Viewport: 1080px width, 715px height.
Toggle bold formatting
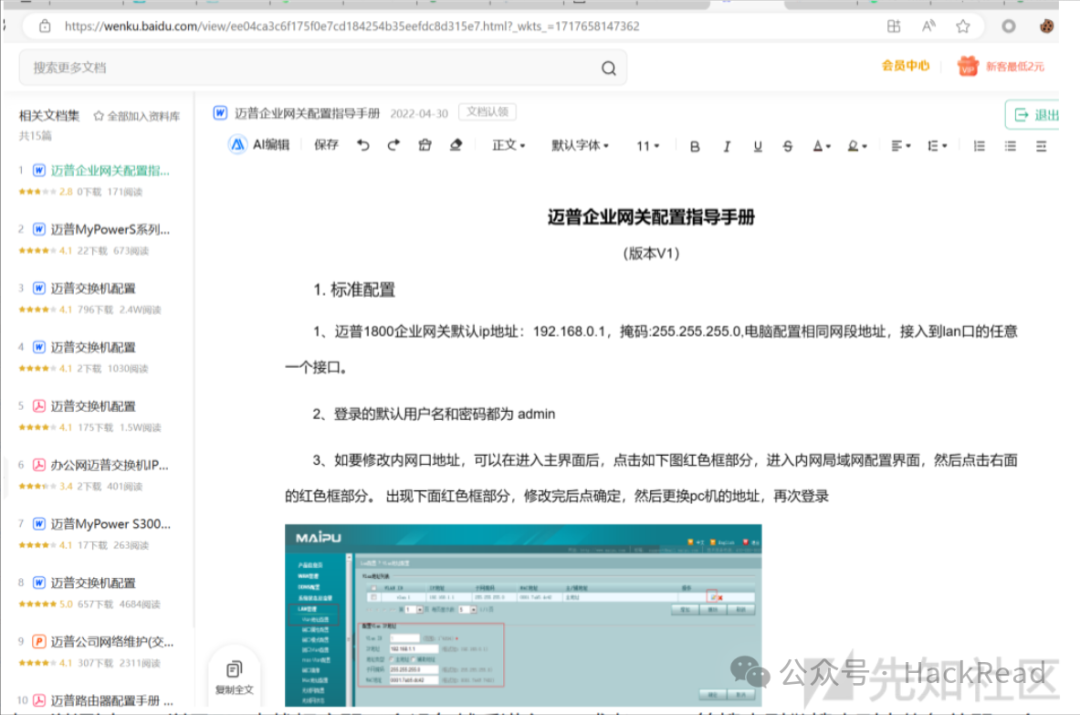tap(695, 146)
